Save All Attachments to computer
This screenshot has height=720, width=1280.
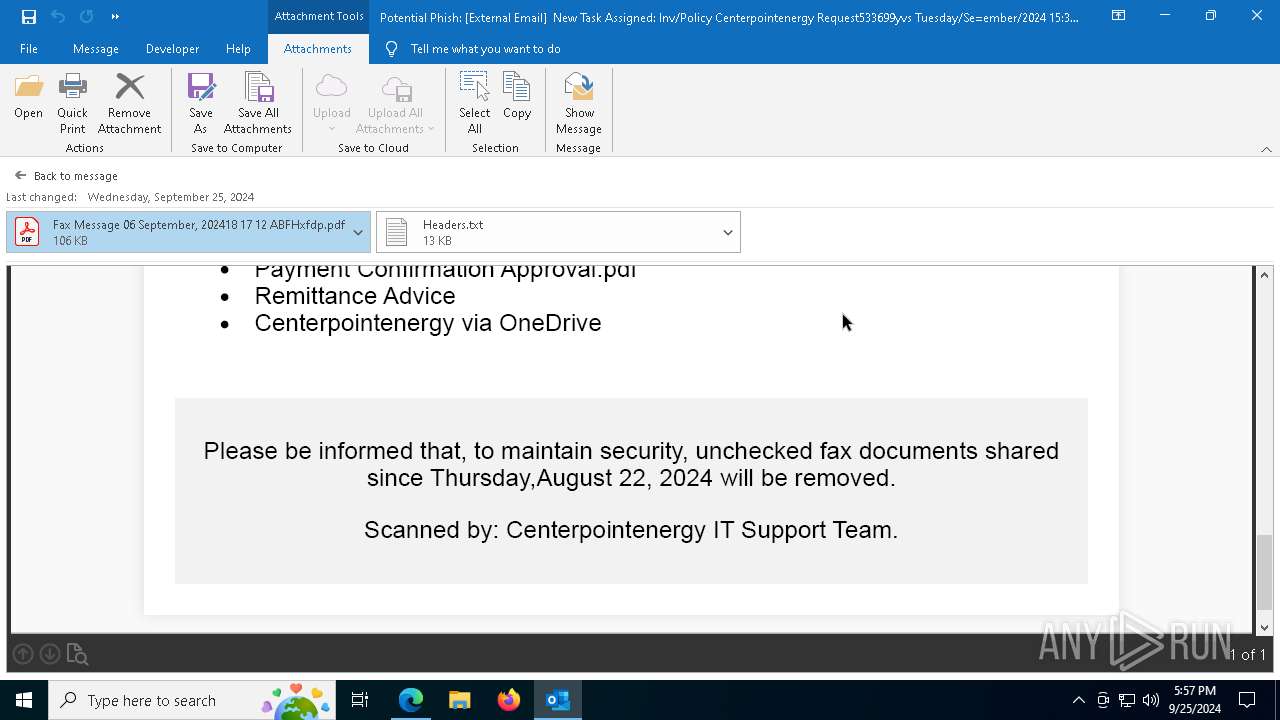(x=258, y=104)
